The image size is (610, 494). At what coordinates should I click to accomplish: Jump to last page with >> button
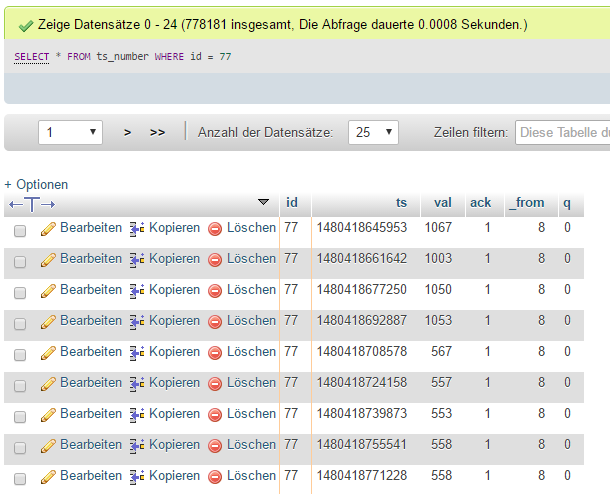[x=158, y=133]
